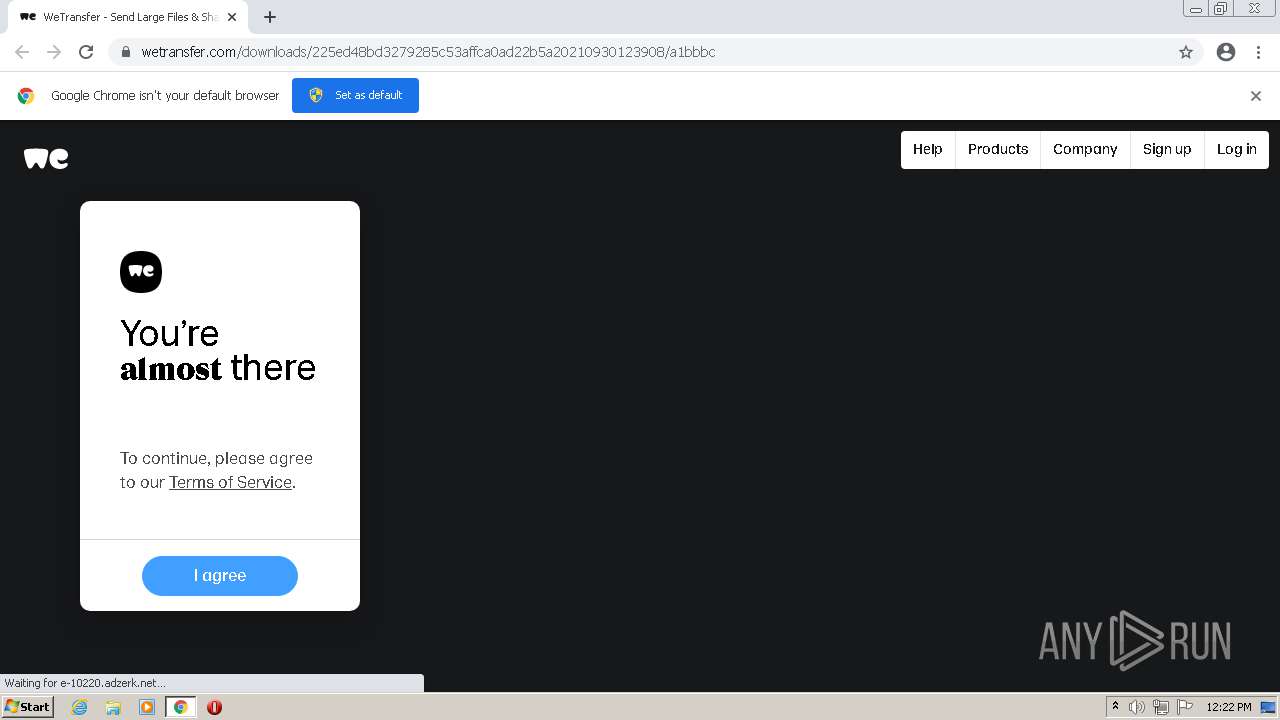This screenshot has width=1280, height=720.
Task: Open the Products menu item
Action: (998, 149)
